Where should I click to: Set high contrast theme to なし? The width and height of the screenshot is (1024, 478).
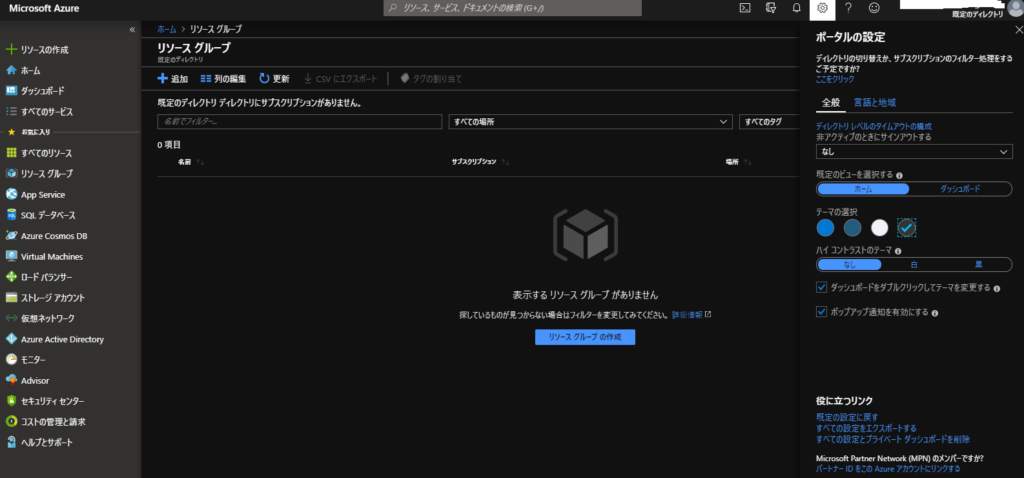coord(849,264)
